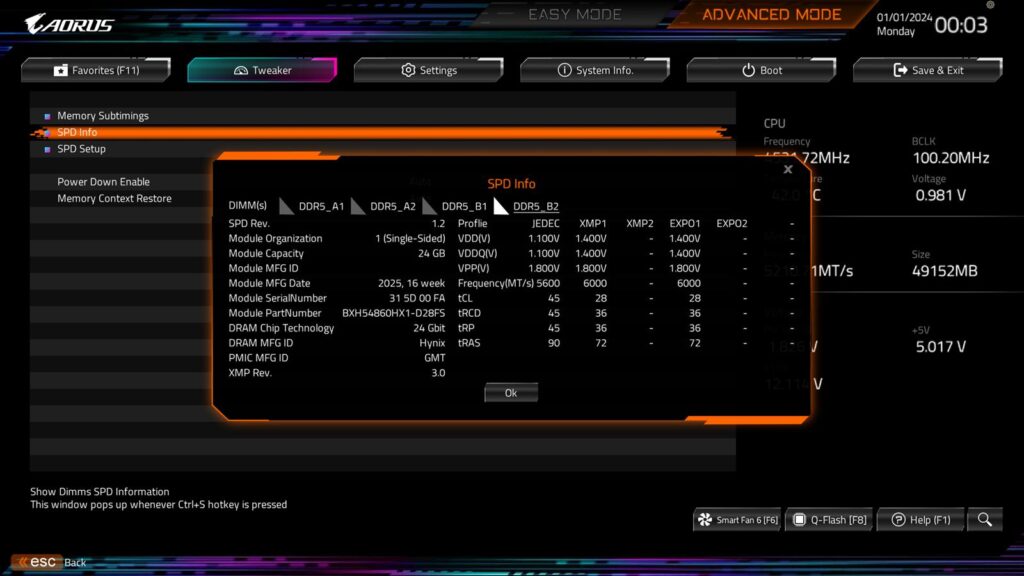Image resolution: width=1024 pixels, height=576 pixels.
Task: Click the Module PartNumber value BXH54860HX1-D28FS
Action: click(393, 313)
